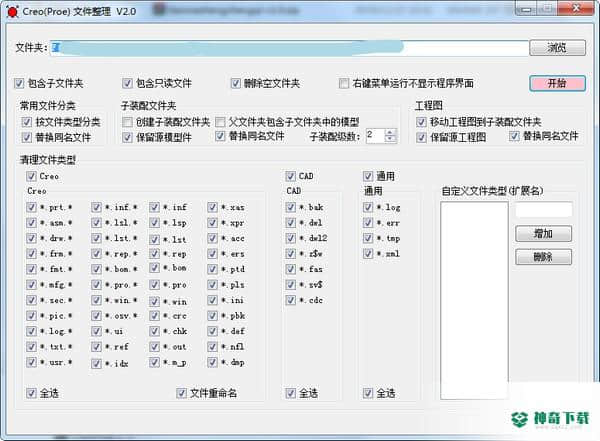The height and width of the screenshot is (441, 600).
Task: Toggle 删除空文件夹 checkbox
Action: click(235, 83)
